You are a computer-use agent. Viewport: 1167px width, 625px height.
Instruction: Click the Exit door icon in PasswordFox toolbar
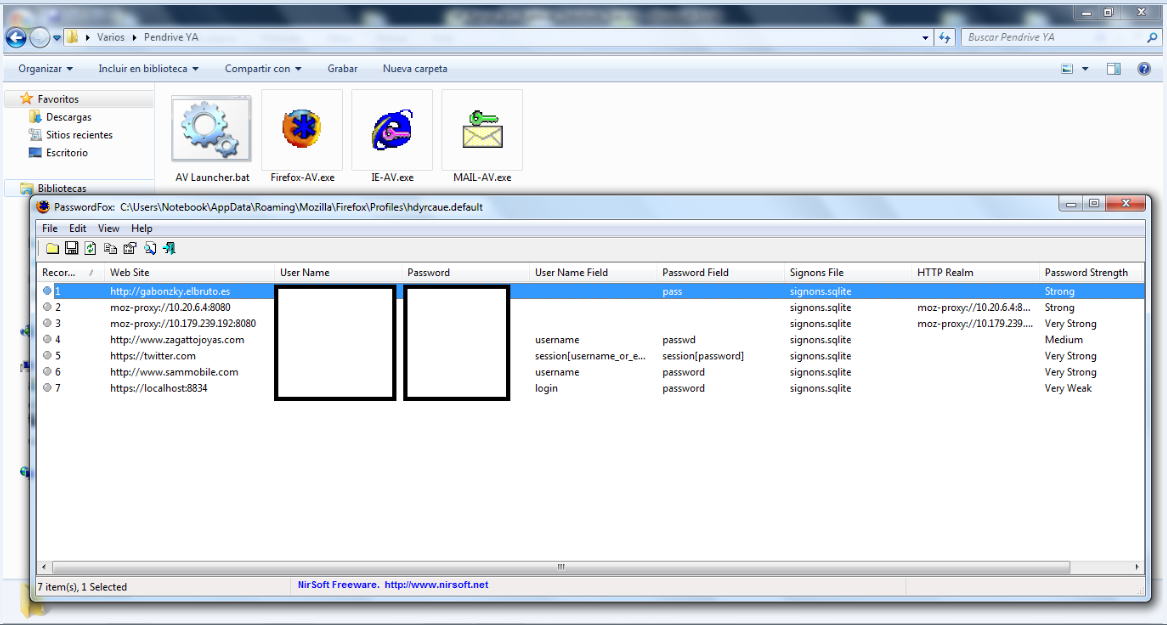(169, 249)
